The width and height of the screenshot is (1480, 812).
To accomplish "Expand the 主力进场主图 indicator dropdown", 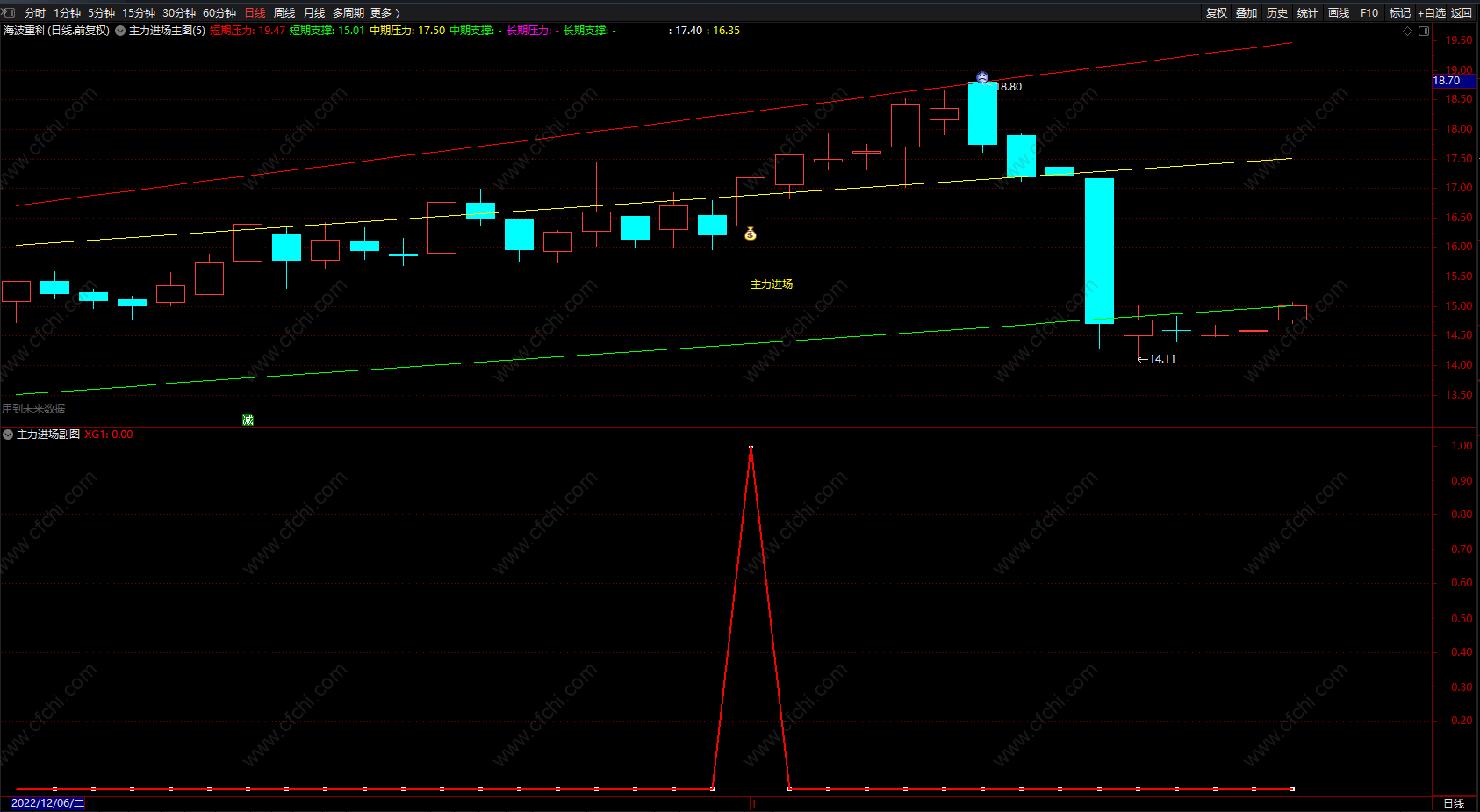I will pos(120,31).
